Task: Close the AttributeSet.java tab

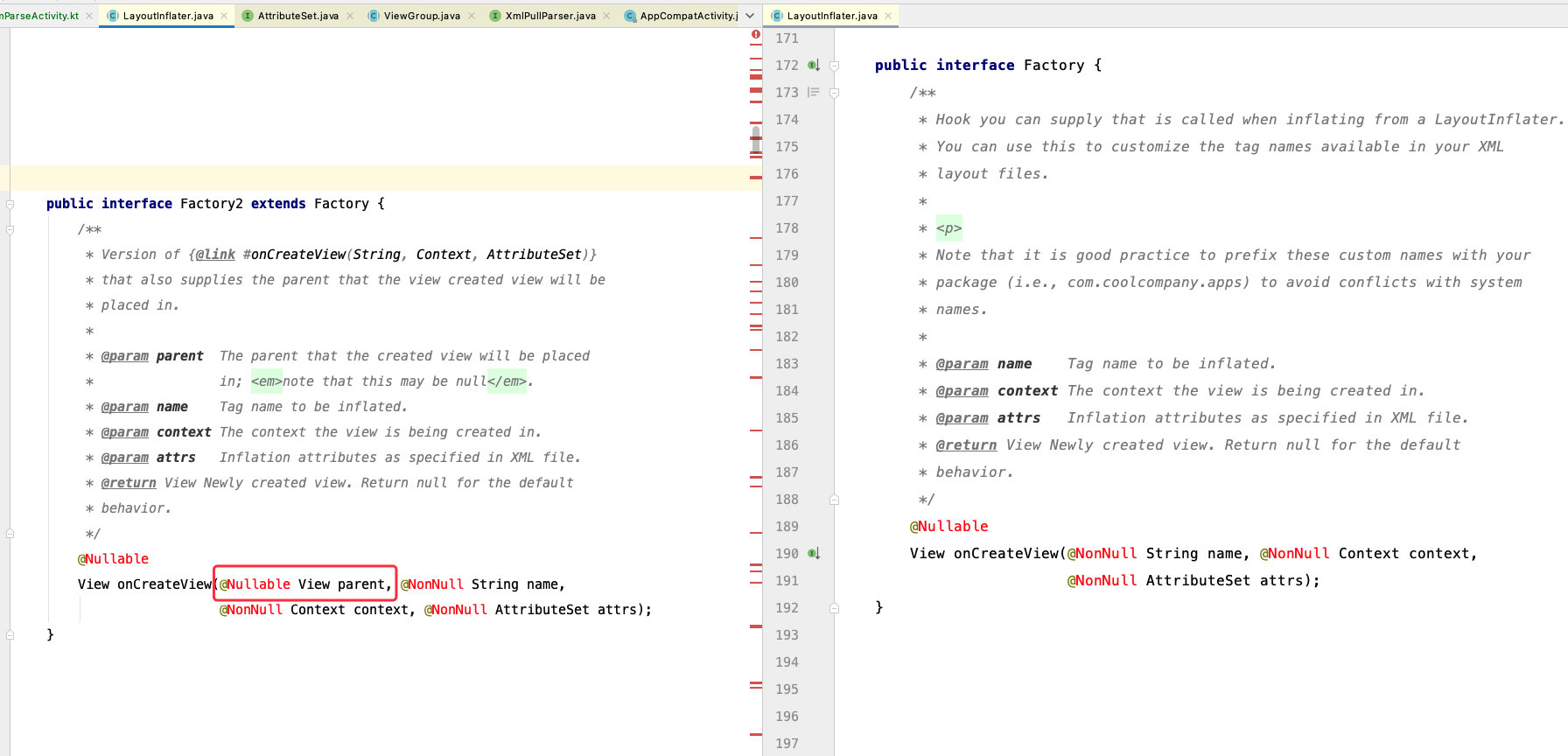Action: pyautogui.click(x=350, y=16)
